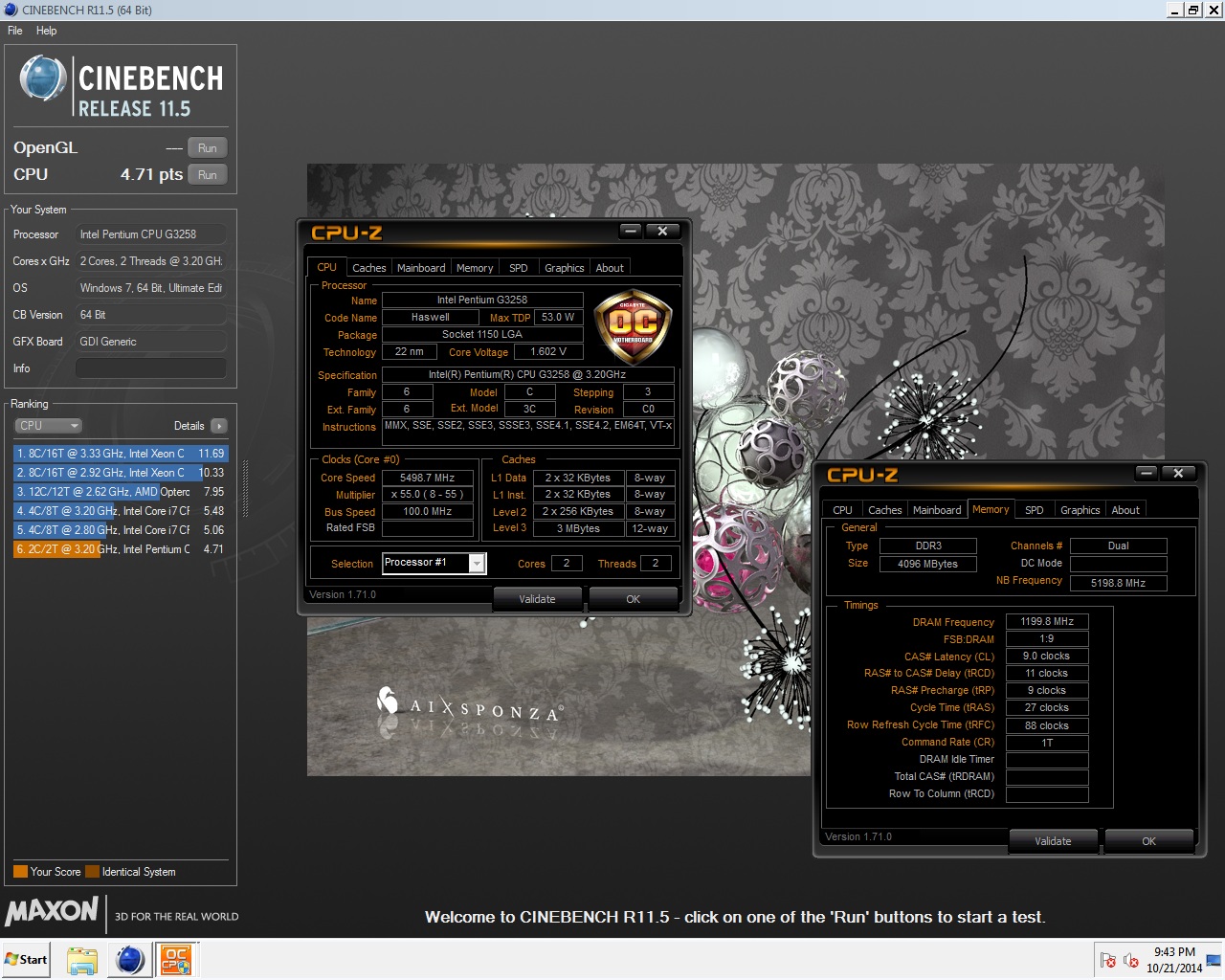Screen dimensions: 1225x980
Task: Switch to About tab in right CPU-Z window
Action: point(1125,510)
